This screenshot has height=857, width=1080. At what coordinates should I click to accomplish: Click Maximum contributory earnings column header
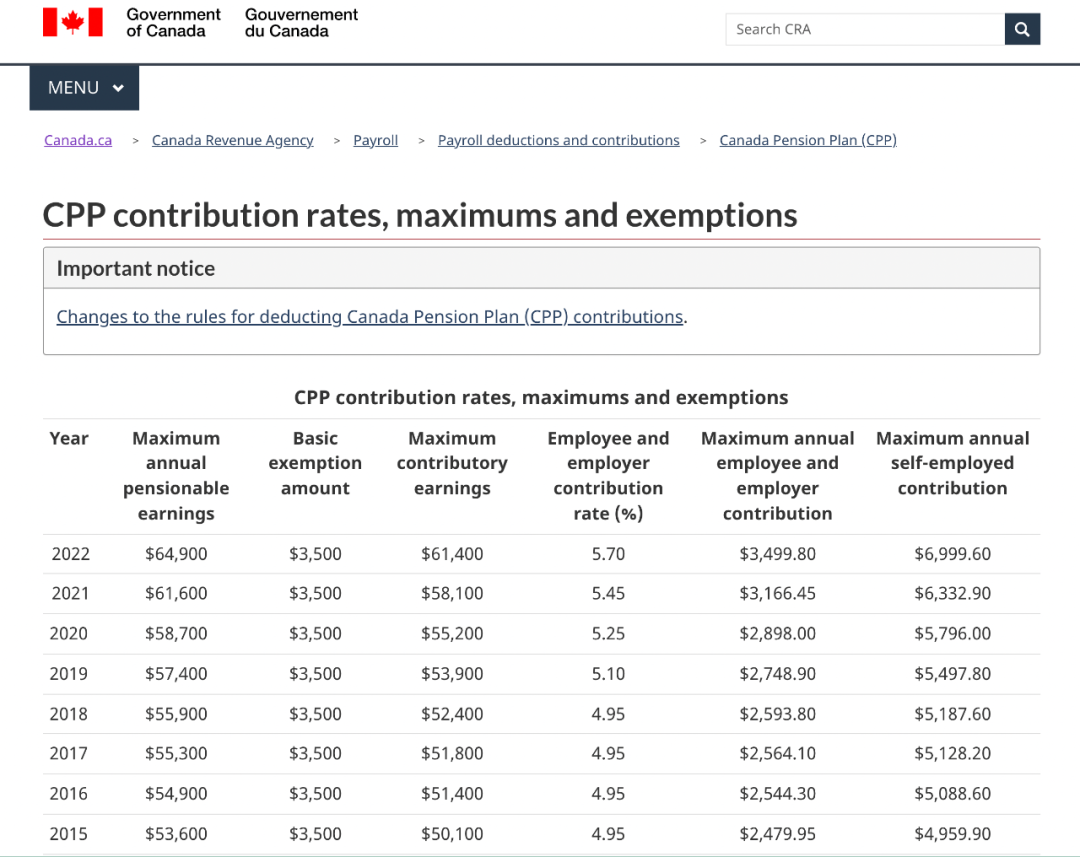(x=452, y=463)
